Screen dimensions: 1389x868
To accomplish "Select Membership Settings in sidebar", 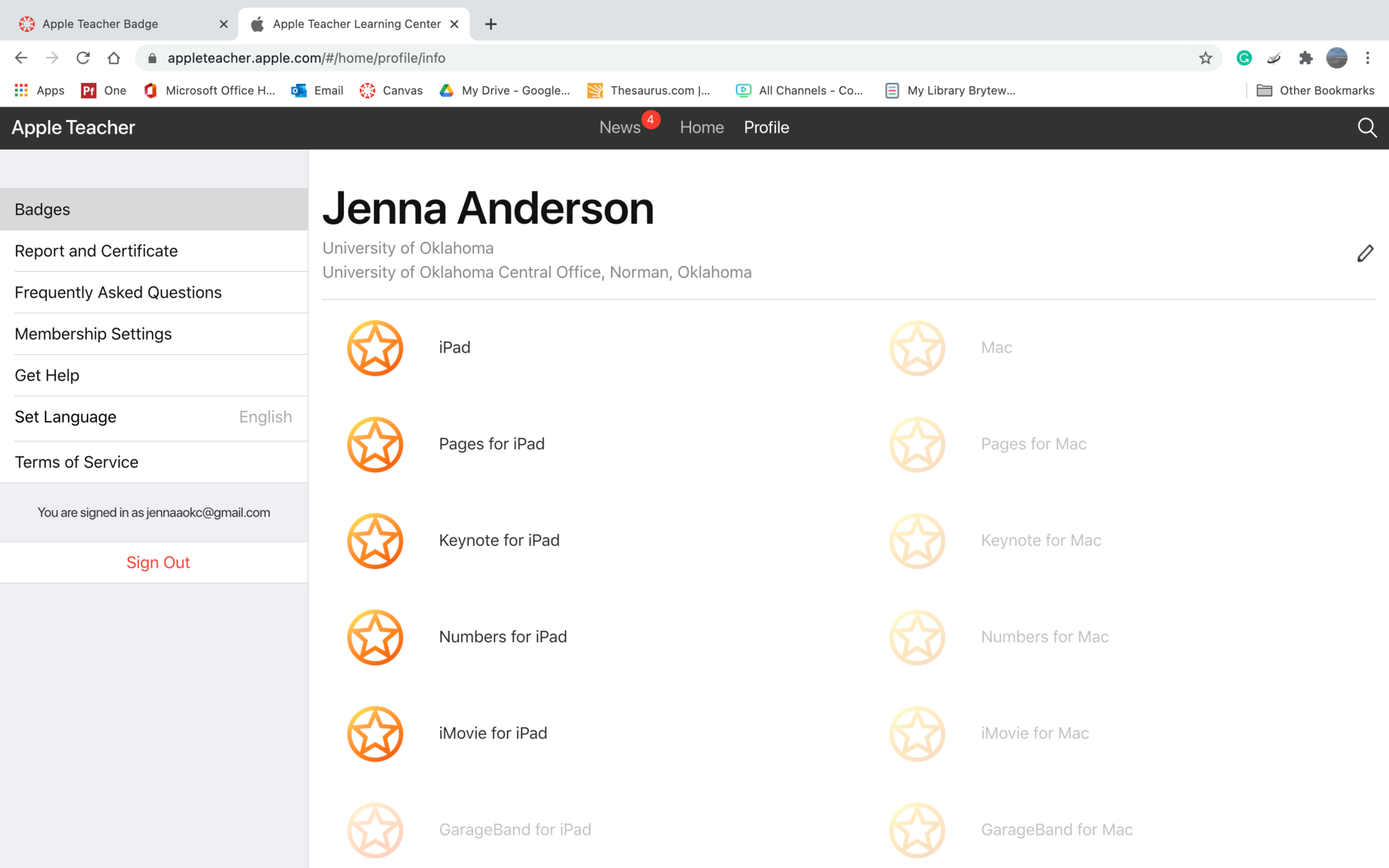I will [x=93, y=334].
